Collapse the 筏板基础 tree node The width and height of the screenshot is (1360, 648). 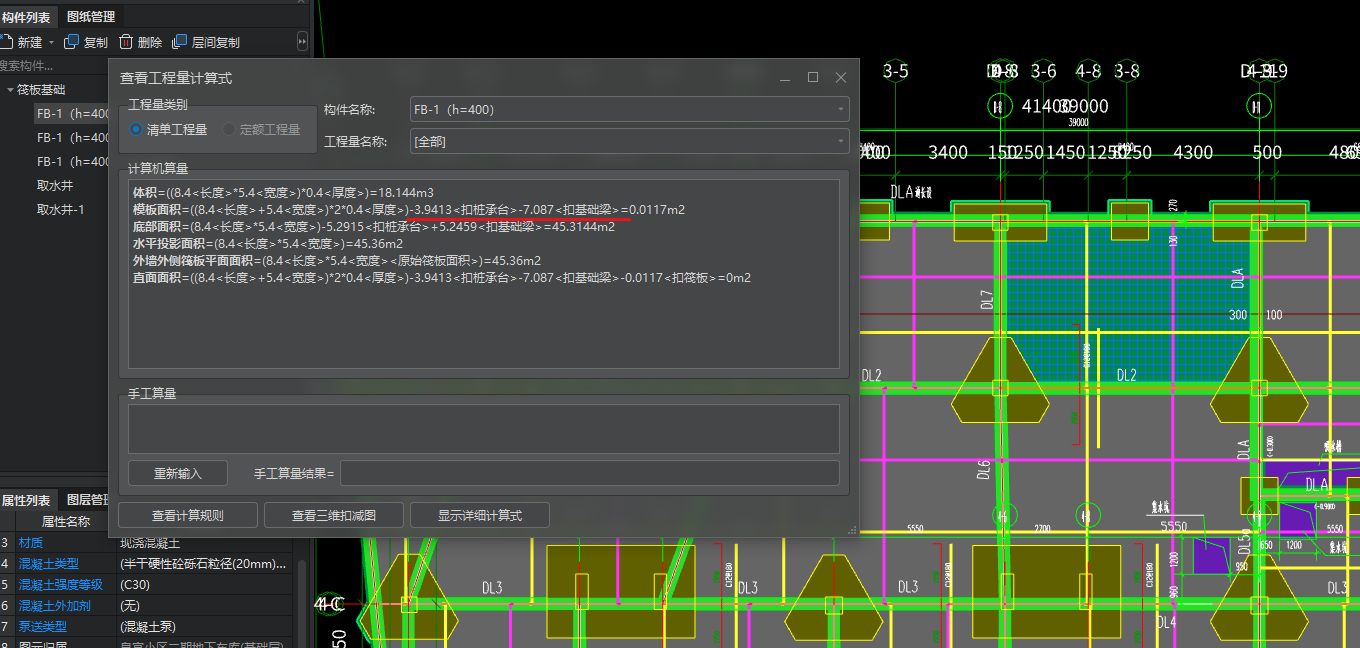click(10, 90)
